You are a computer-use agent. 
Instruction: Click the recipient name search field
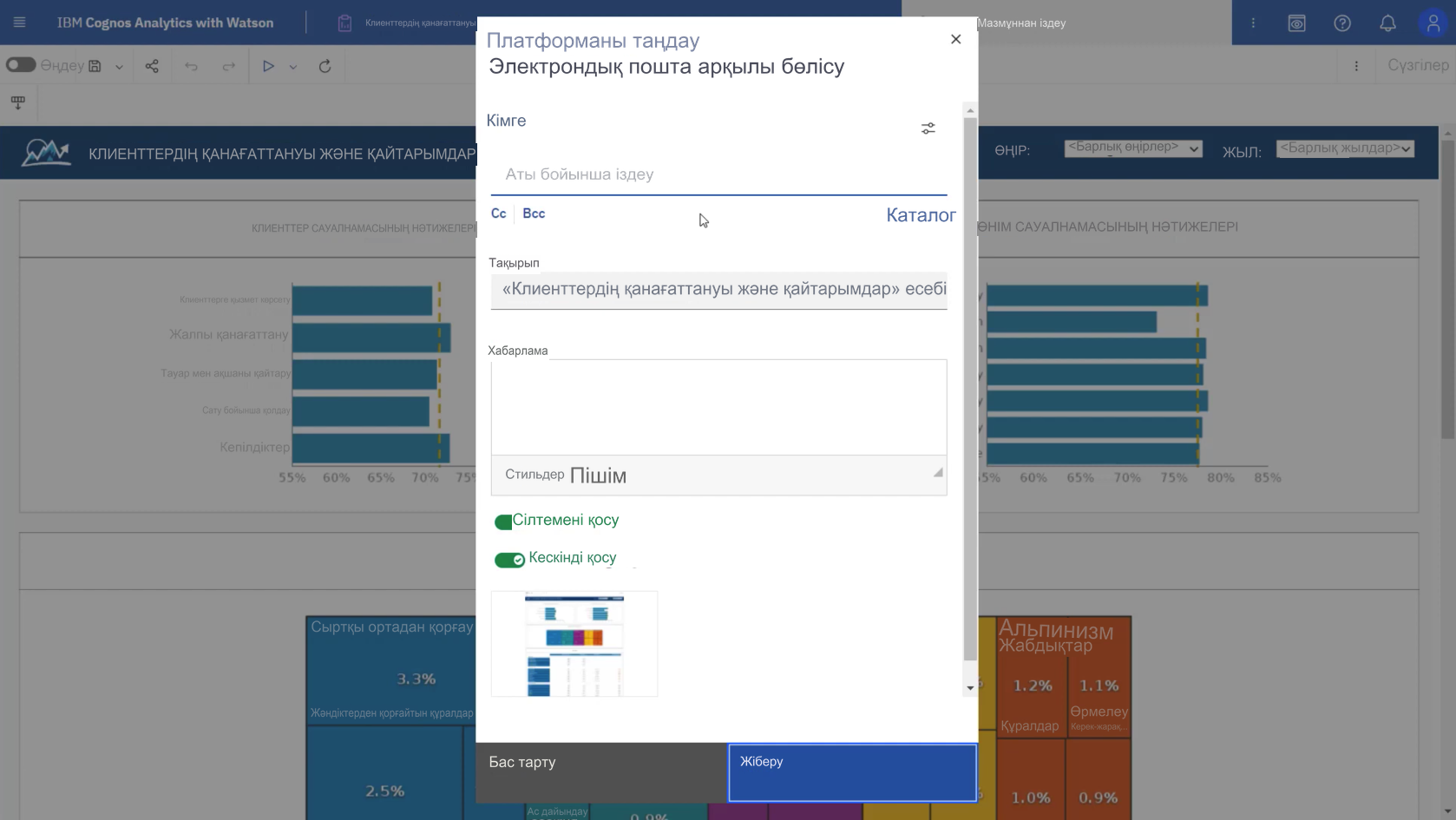(x=718, y=174)
